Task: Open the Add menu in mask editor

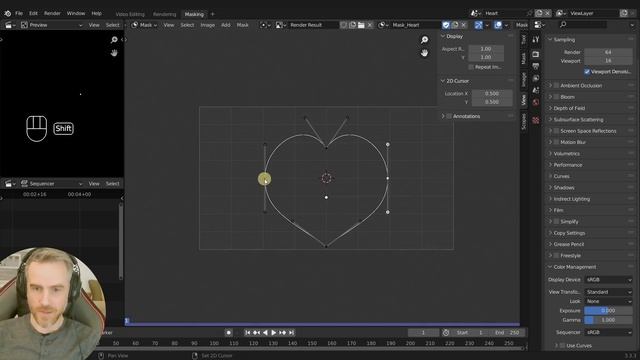Action: tap(226, 25)
